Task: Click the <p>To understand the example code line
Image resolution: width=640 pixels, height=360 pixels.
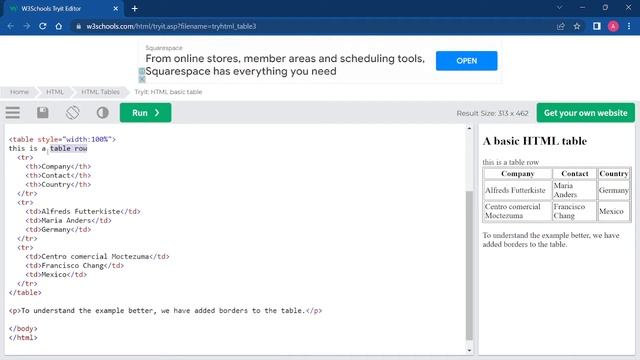Action: [x=165, y=310]
